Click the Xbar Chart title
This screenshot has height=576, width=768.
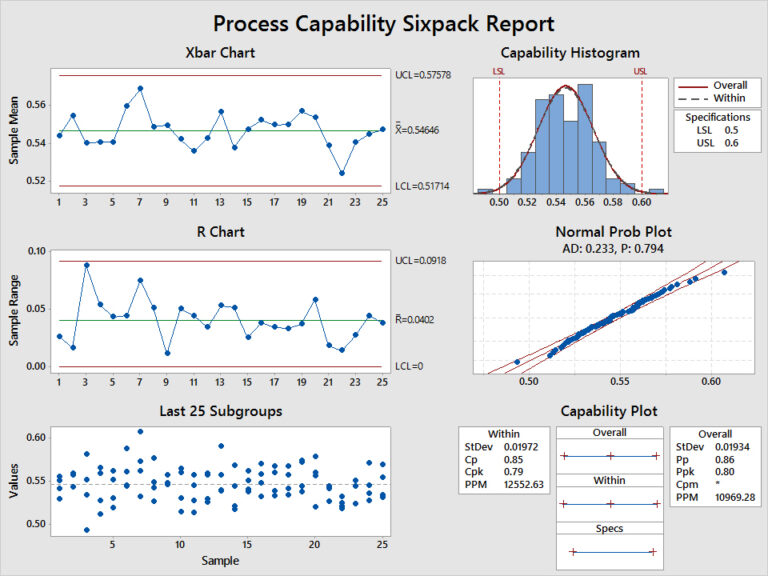219,52
